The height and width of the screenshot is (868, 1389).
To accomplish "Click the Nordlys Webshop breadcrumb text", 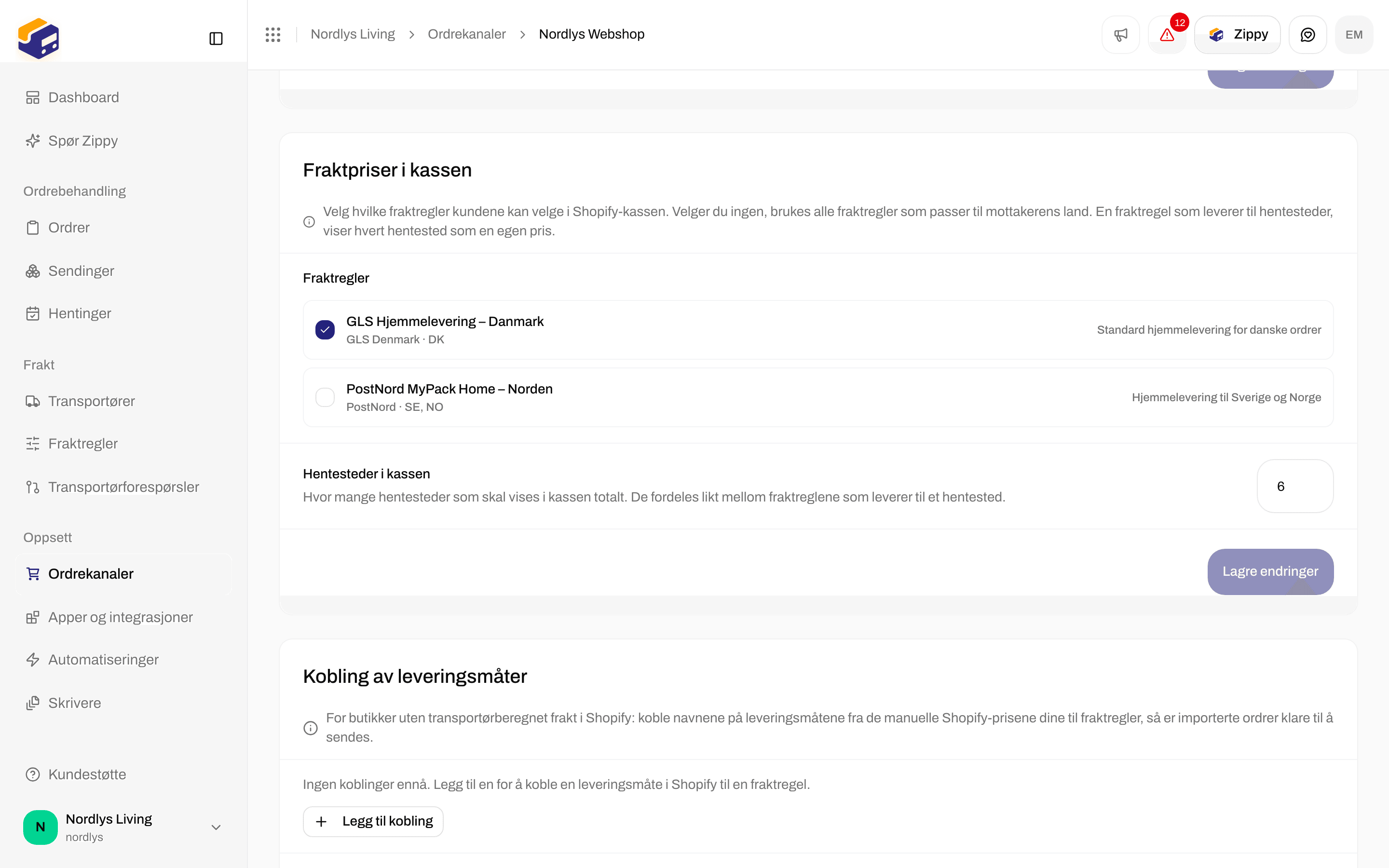I will click(591, 34).
